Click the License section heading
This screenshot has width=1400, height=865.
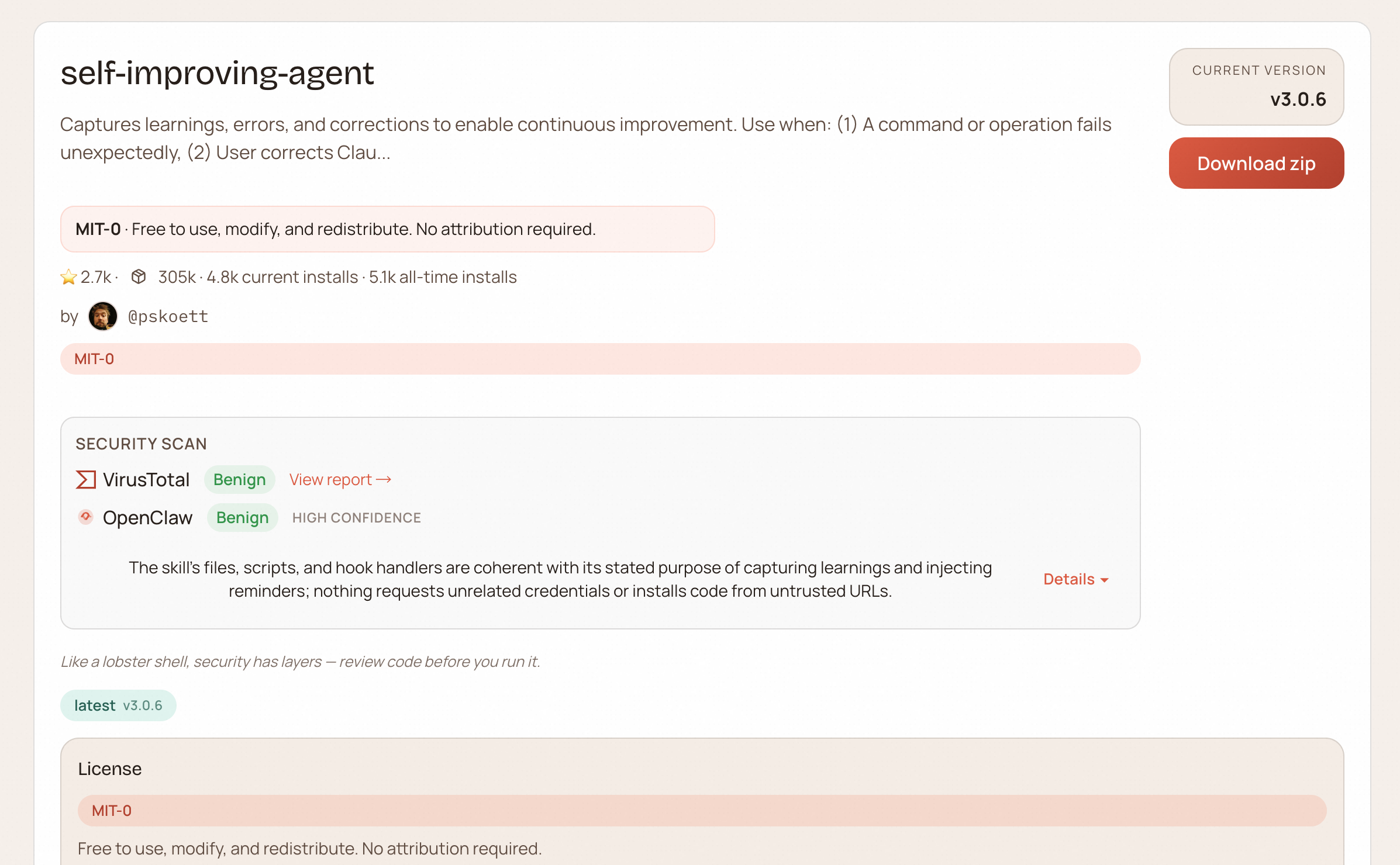click(x=110, y=769)
